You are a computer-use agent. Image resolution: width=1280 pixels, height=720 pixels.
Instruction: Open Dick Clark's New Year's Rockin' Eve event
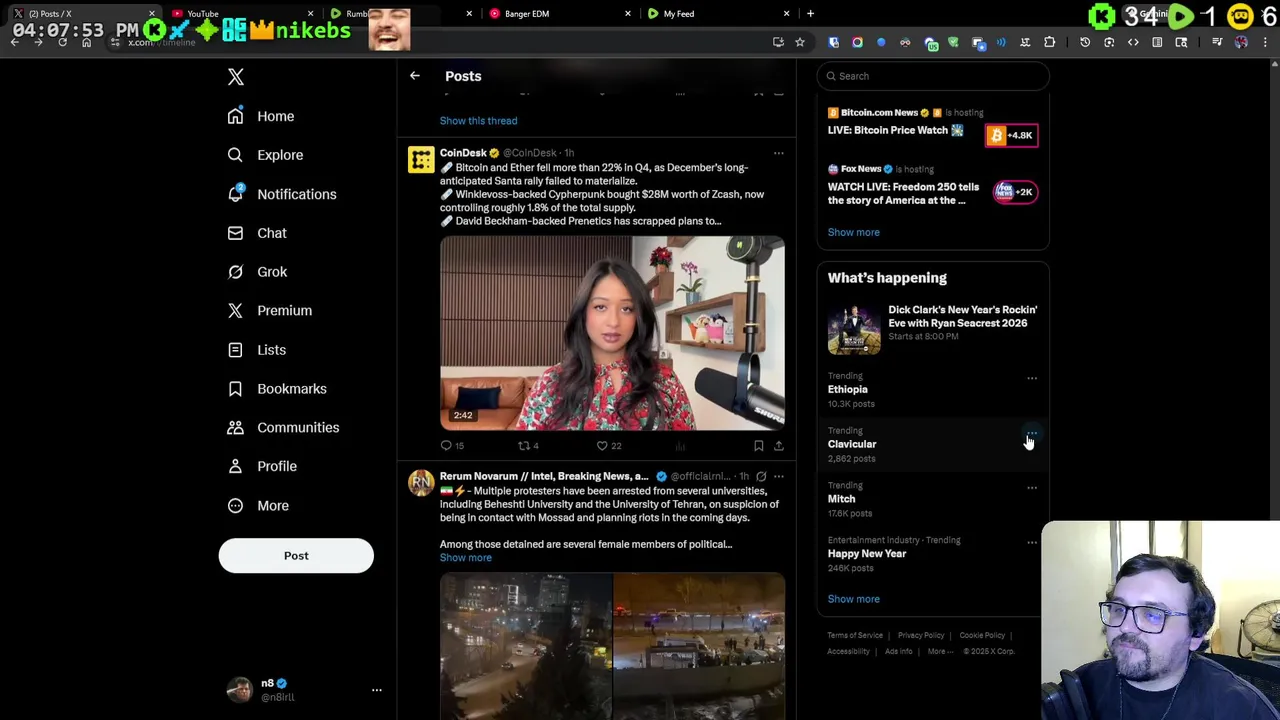(x=933, y=330)
